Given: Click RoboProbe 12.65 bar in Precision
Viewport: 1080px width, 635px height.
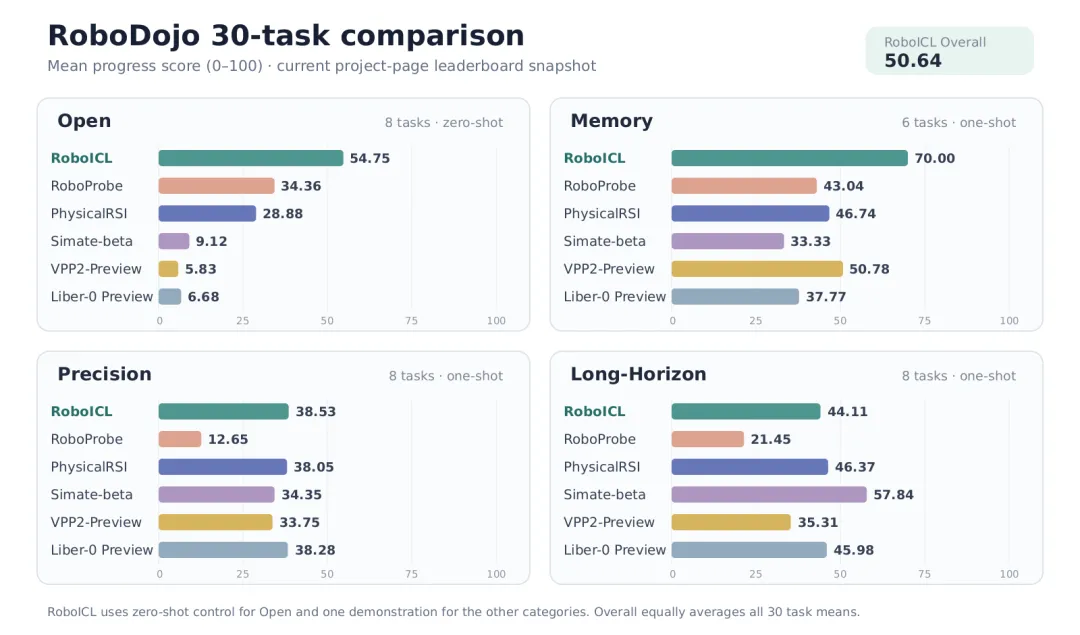Looking at the screenshot, I should coord(180,439).
